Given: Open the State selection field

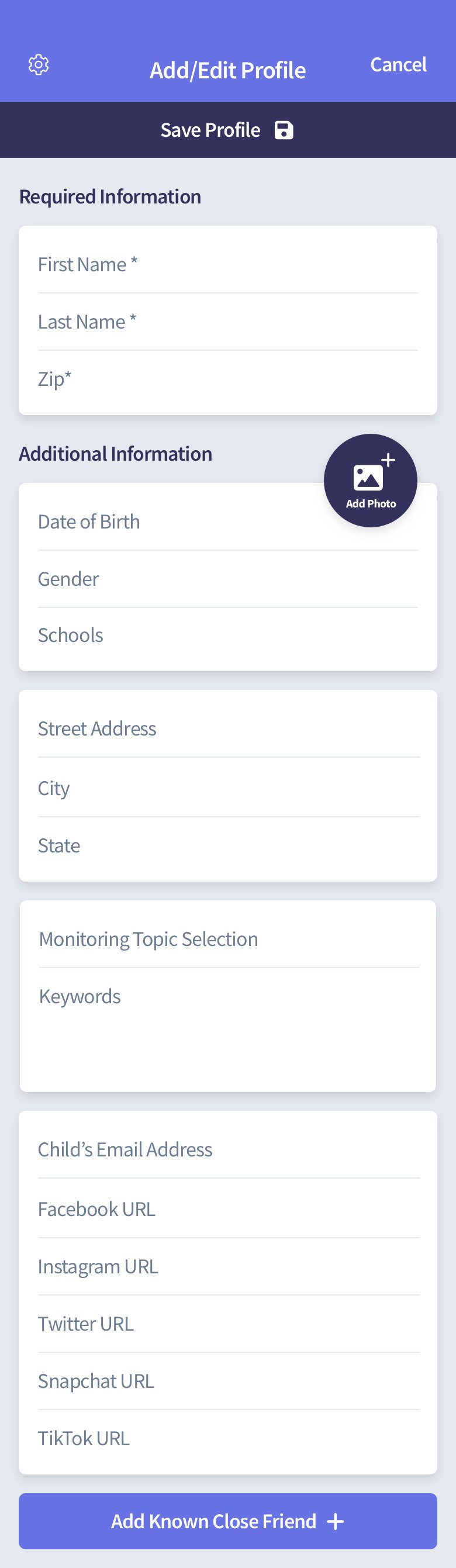Looking at the screenshot, I should click(x=227, y=845).
